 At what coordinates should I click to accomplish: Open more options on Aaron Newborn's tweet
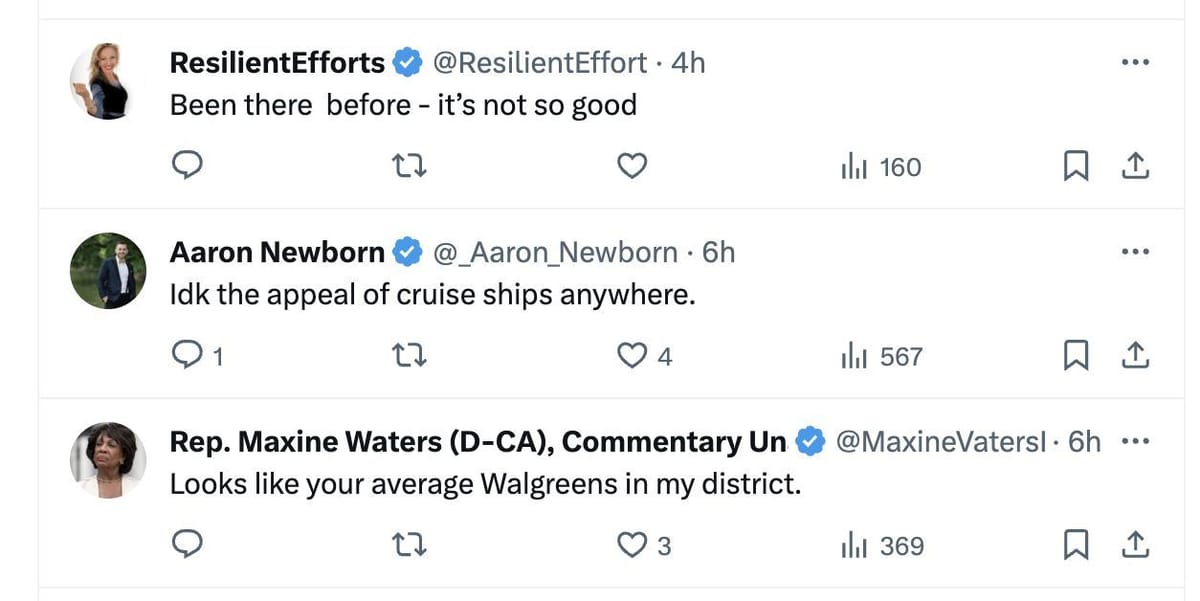pyautogui.click(x=1135, y=251)
